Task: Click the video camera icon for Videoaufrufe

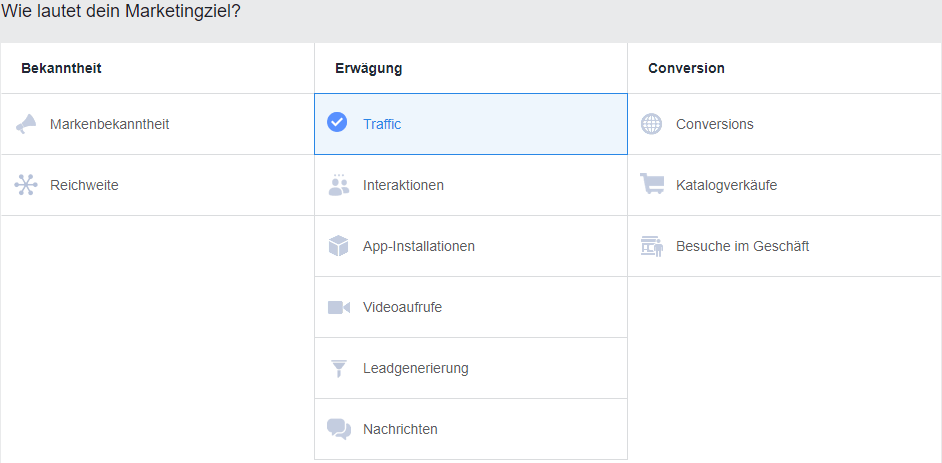Action: [x=339, y=307]
